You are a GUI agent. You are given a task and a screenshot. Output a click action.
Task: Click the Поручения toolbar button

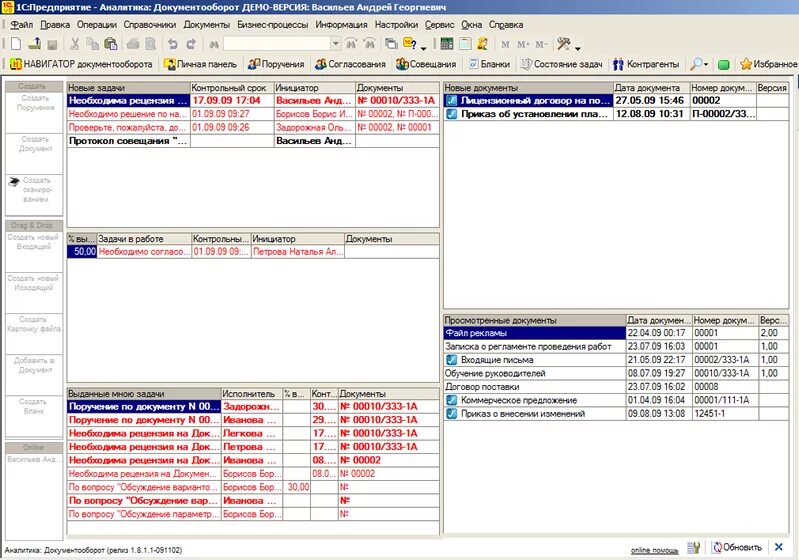point(276,64)
